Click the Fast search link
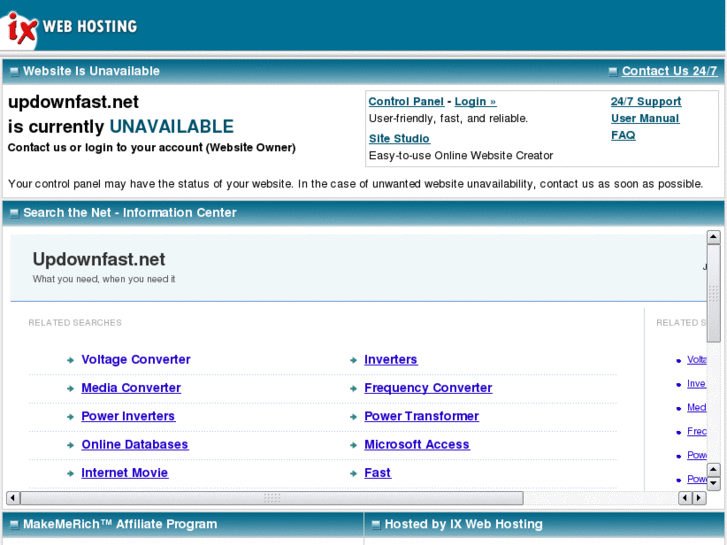 pos(377,473)
